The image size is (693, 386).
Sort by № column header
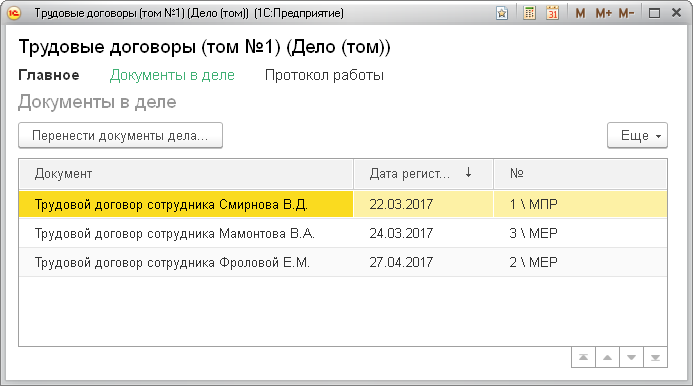click(x=580, y=174)
